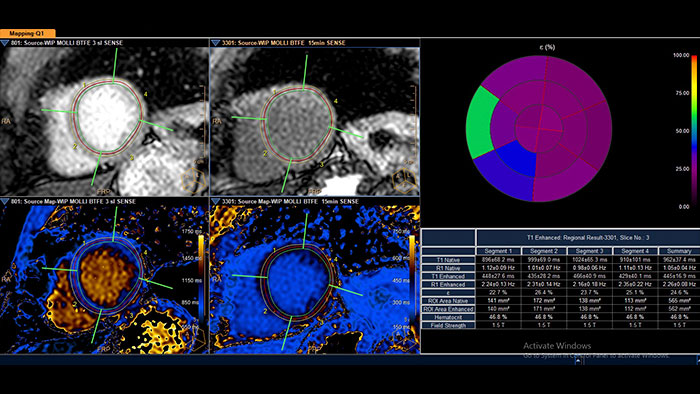Click the 562 mm² Summary ROI Area Enhanced cell

679,309
